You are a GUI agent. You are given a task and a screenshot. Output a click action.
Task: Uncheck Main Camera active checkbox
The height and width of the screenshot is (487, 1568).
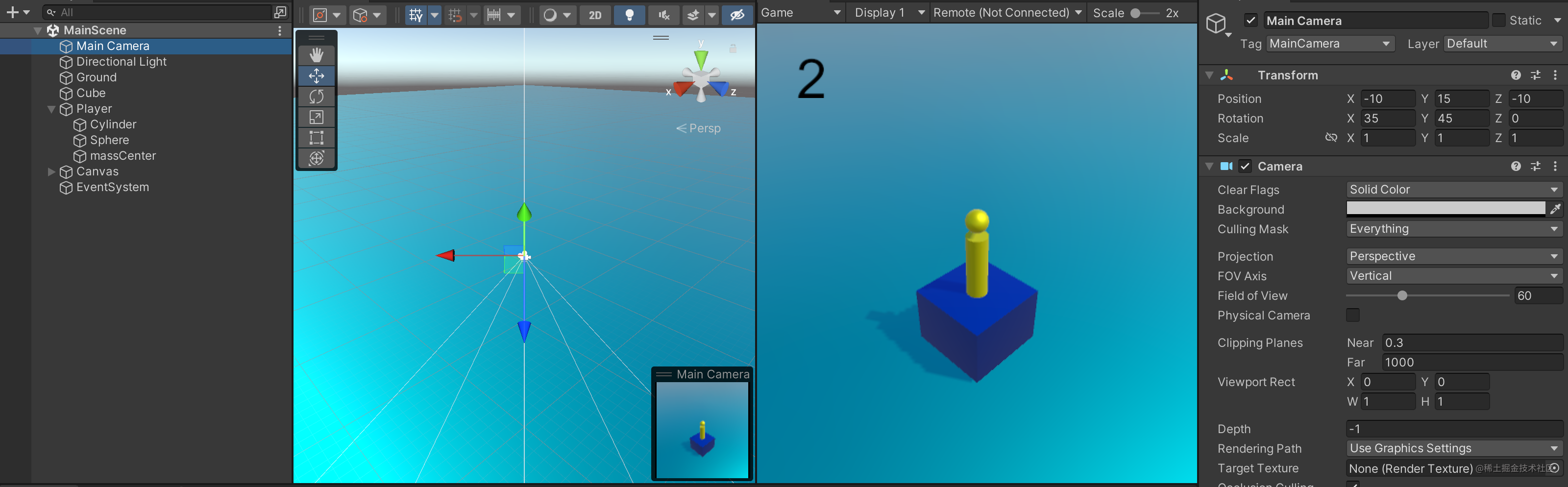click(x=1250, y=20)
